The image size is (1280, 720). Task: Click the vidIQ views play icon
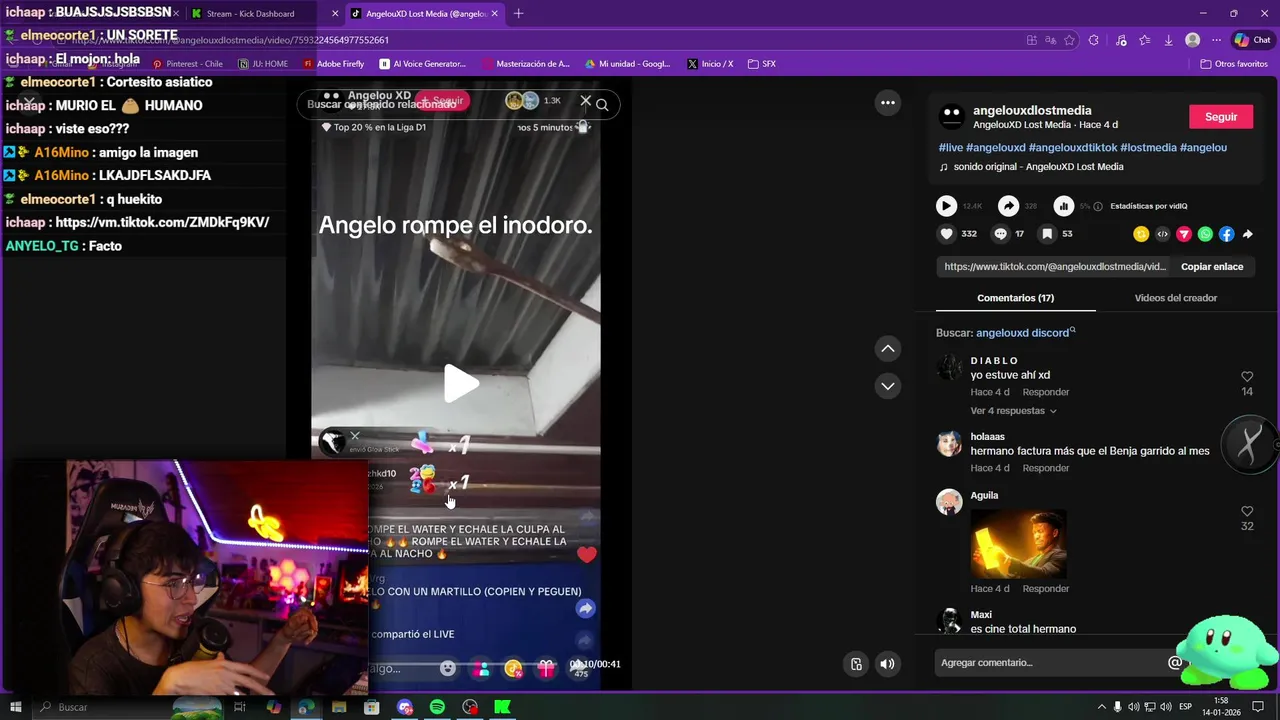pos(946,206)
